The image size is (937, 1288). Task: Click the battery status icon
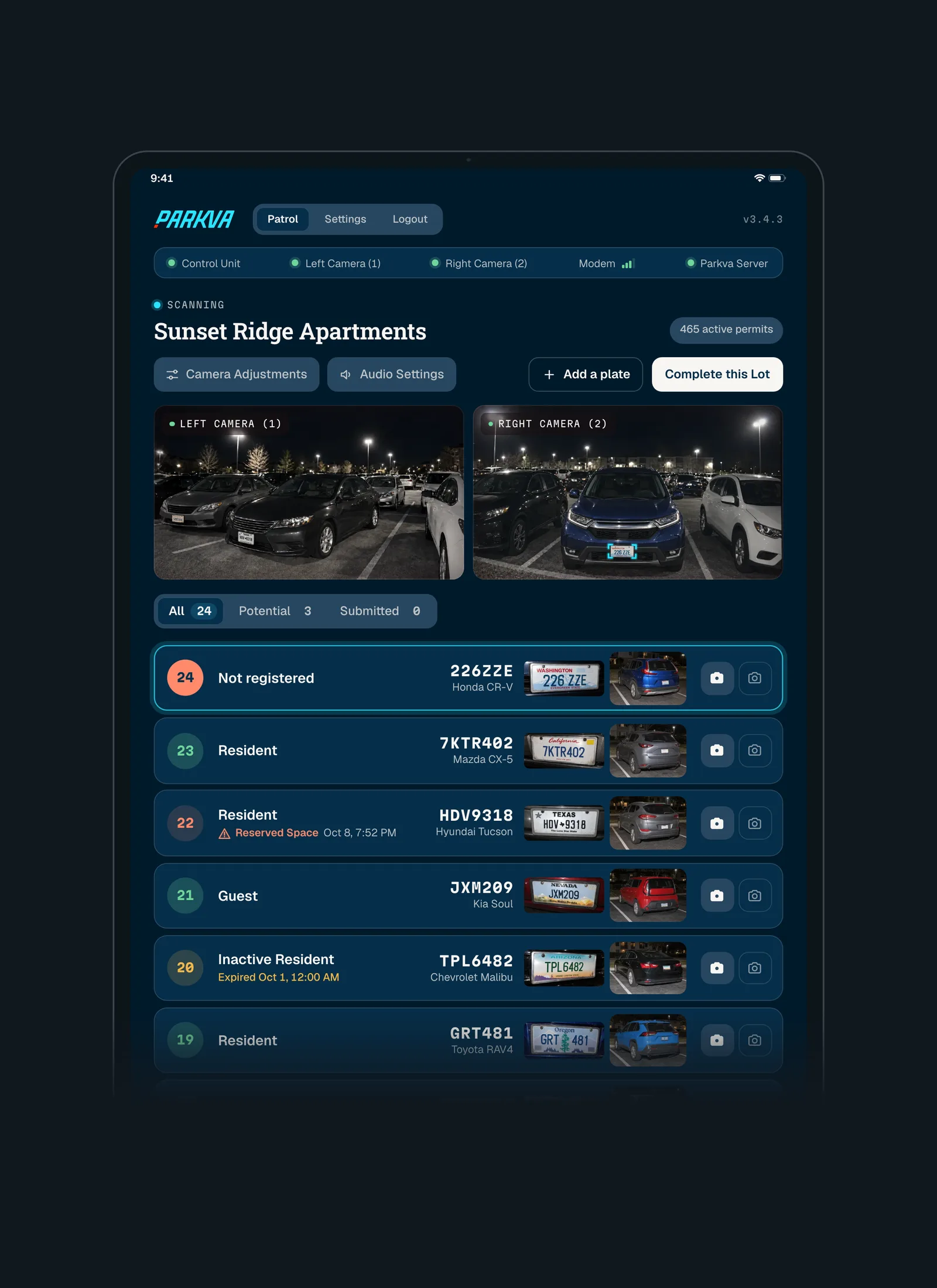(777, 178)
